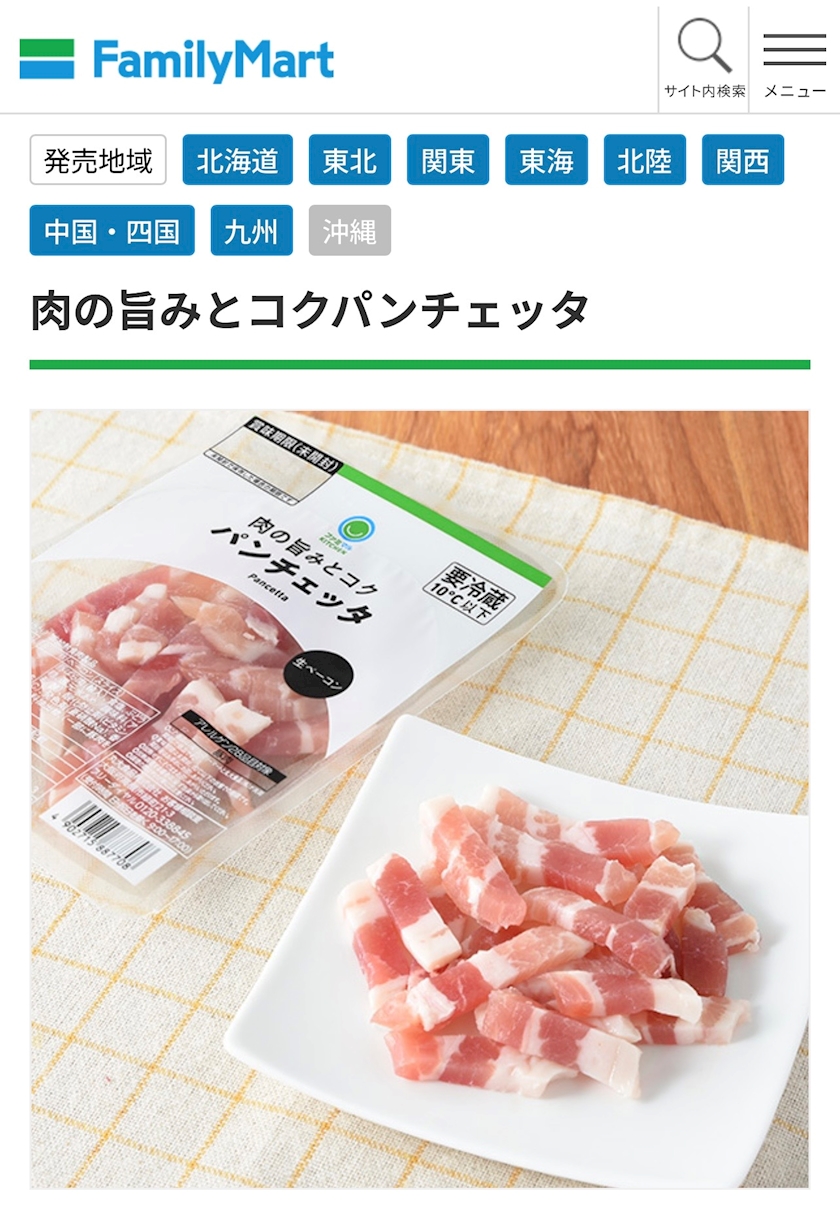Select the 中国・四国 region tag
The width and height of the screenshot is (840, 1218).
(112, 231)
